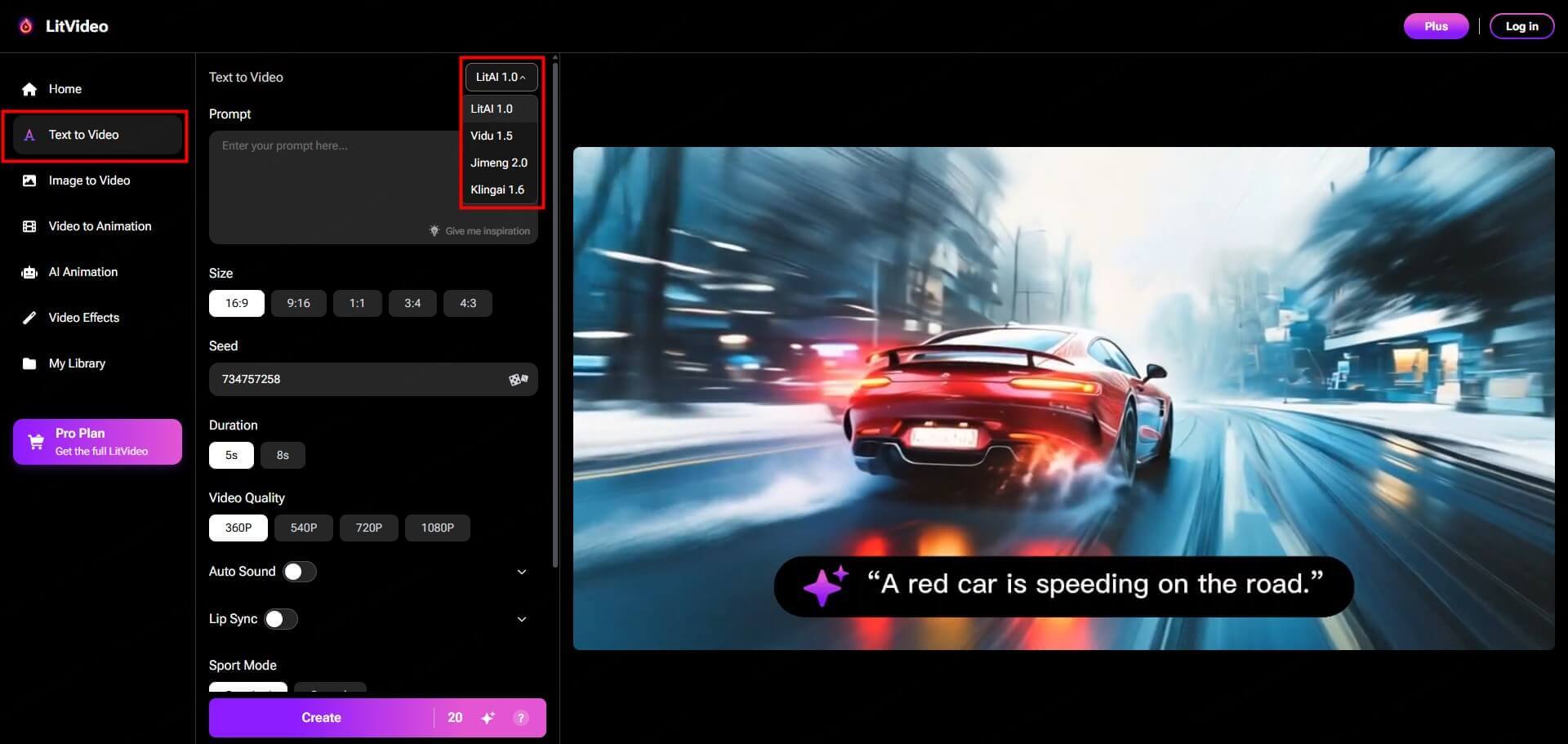Select the Video to Animation icon
This screenshot has height=744, width=1568.
click(x=29, y=226)
